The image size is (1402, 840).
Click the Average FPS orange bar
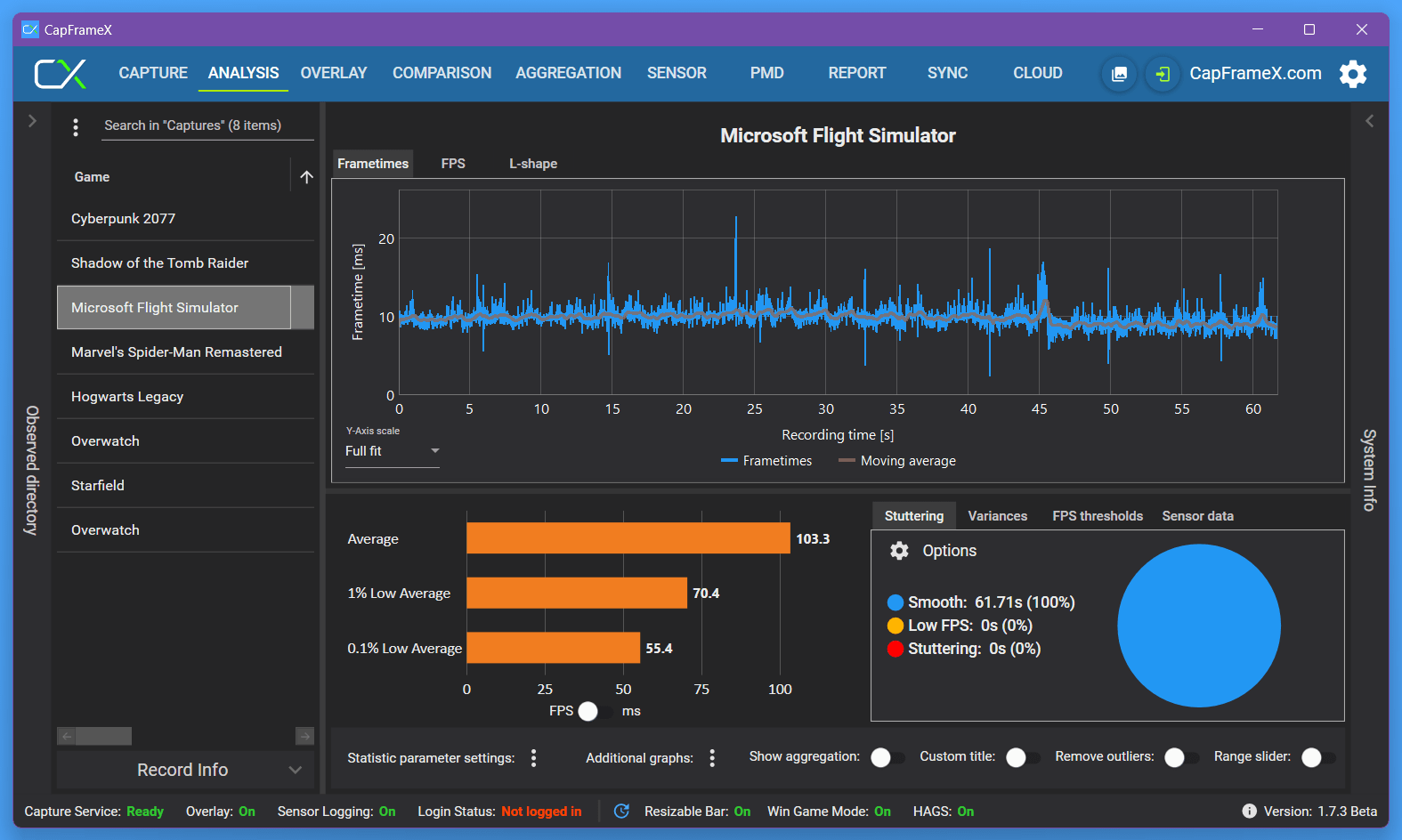[628, 538]
